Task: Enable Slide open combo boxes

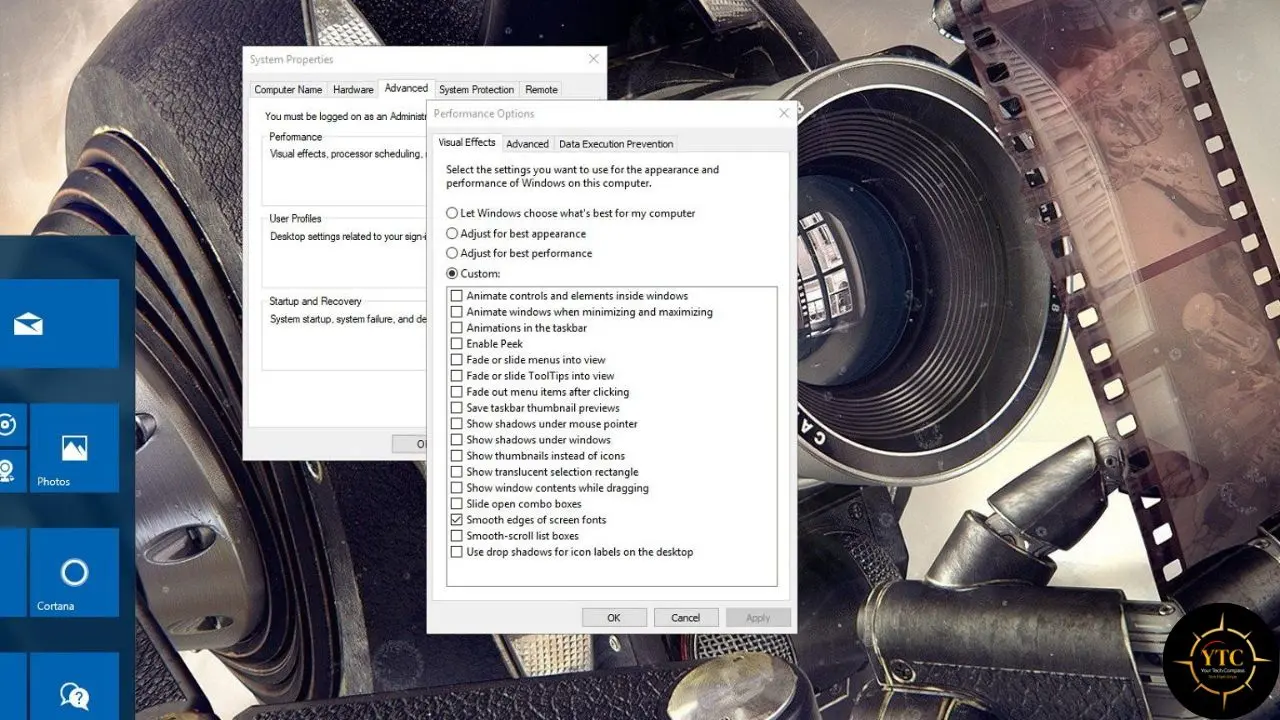Action: [x=457, y=504]
